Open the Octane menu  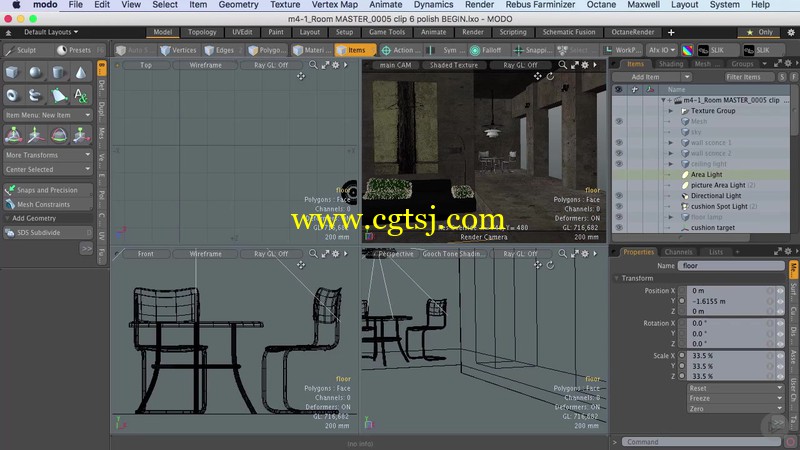coord(601,5)
